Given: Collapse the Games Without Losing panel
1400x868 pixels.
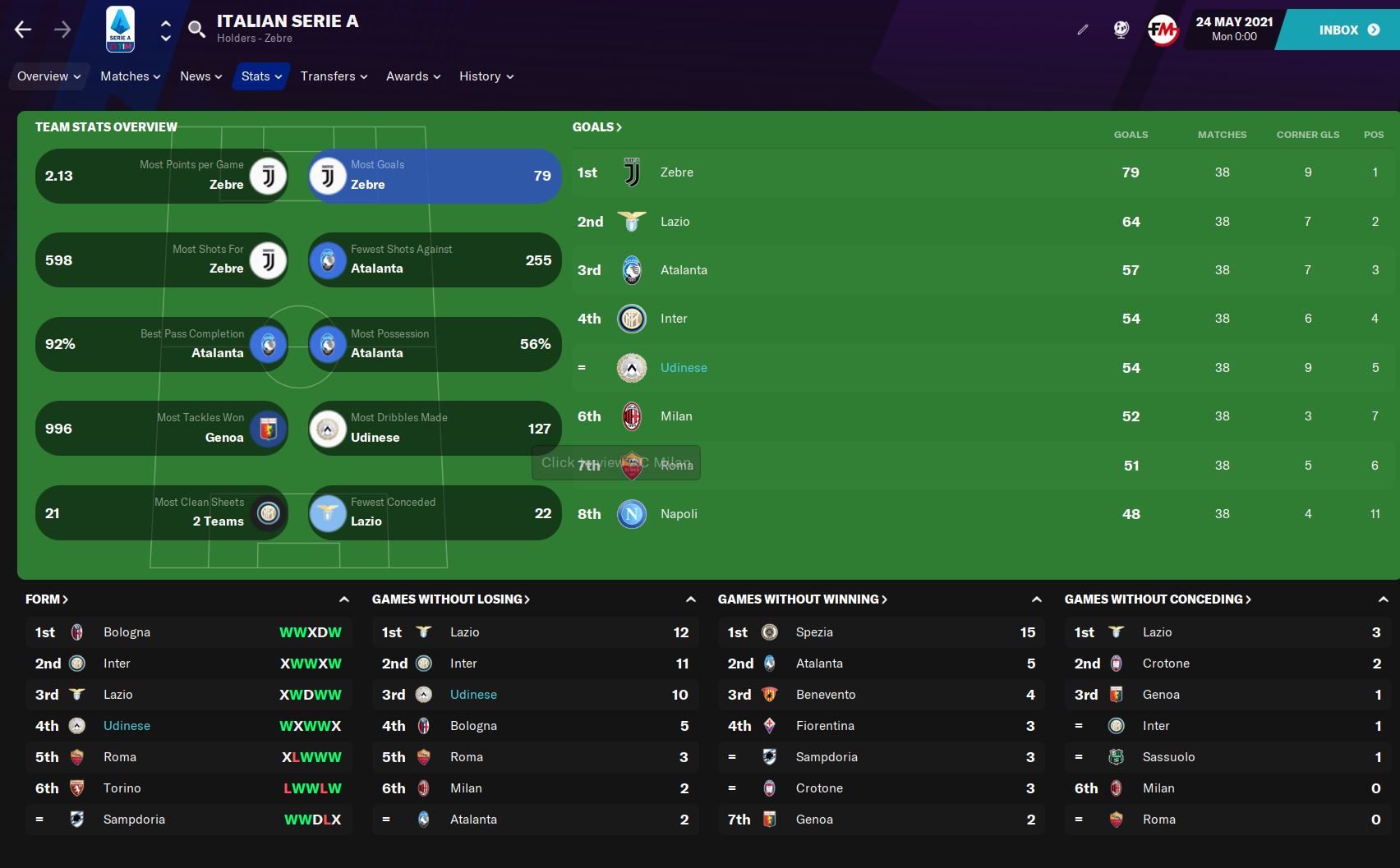Looking at the screenshot, I should (x=691, y=599).
